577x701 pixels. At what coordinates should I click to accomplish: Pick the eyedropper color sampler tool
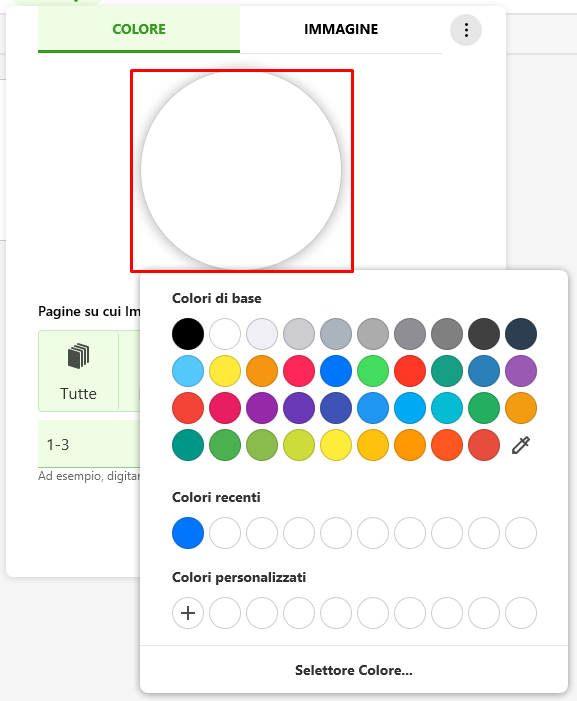coord(521,445)
